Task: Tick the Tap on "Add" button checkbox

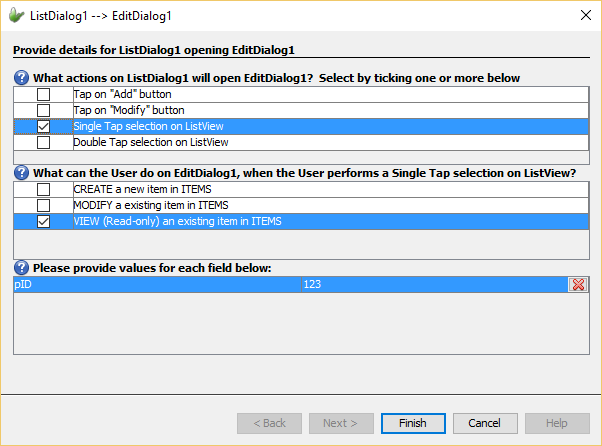Action: (x=43, y=95)
